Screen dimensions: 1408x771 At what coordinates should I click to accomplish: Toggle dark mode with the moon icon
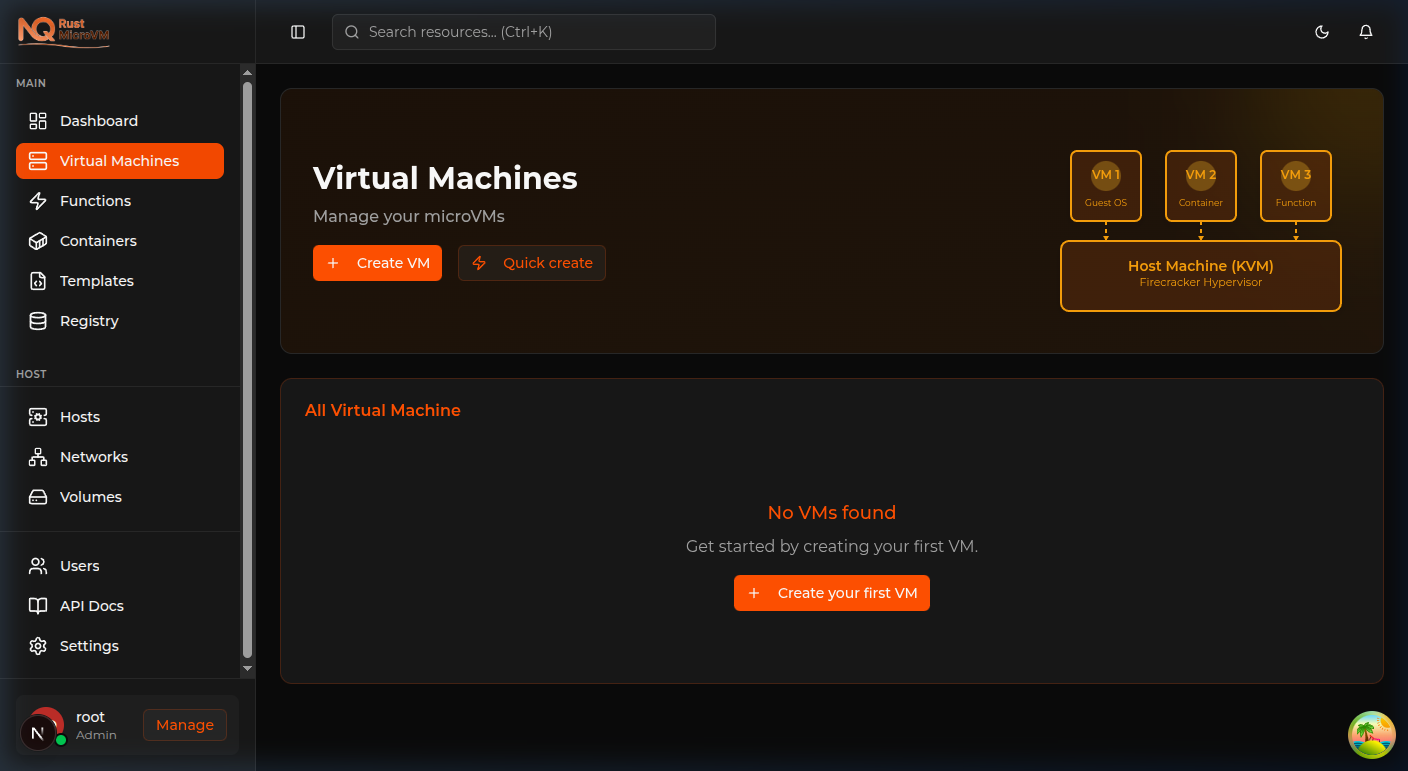coord(1322,32)
